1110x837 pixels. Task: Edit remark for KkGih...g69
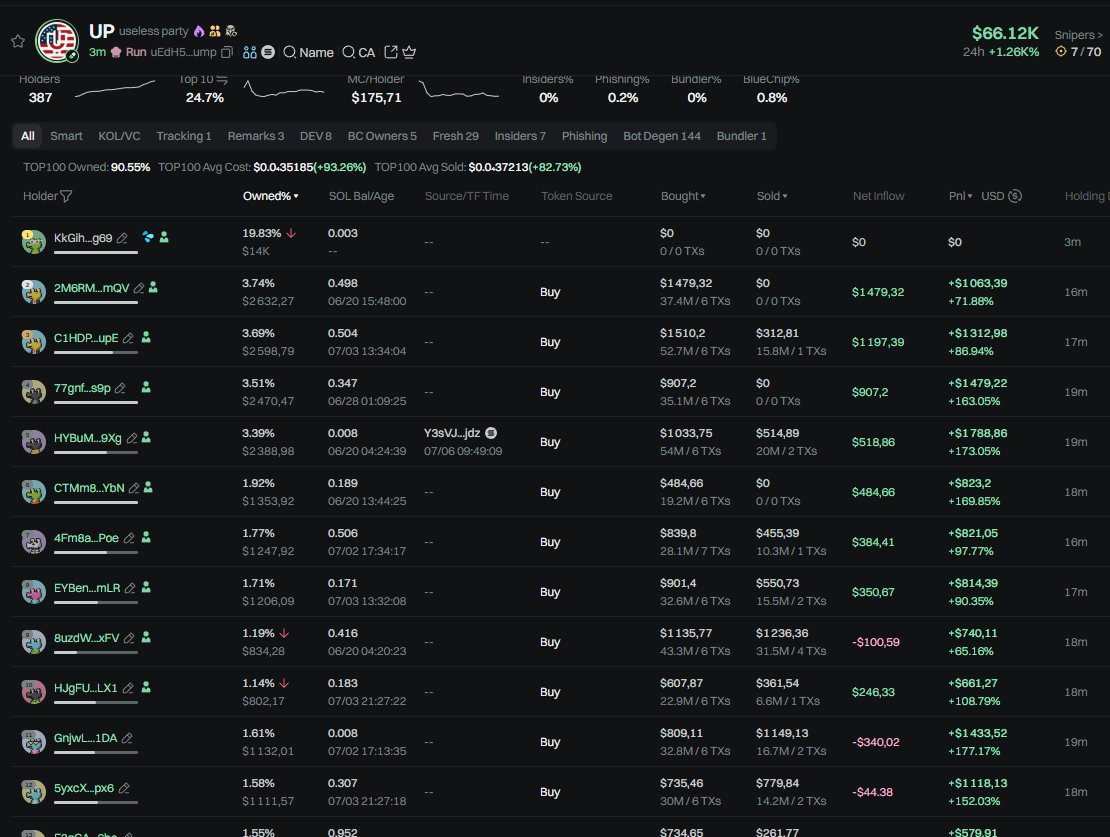pyautogui.click(x=122, y=239)
